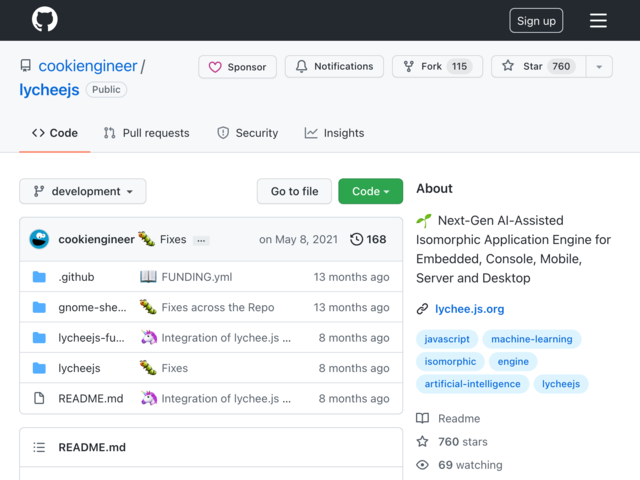Click the on May 8, 2021 commit date
The width and height of the screenshot is (640, 480).
pos(298,239)
